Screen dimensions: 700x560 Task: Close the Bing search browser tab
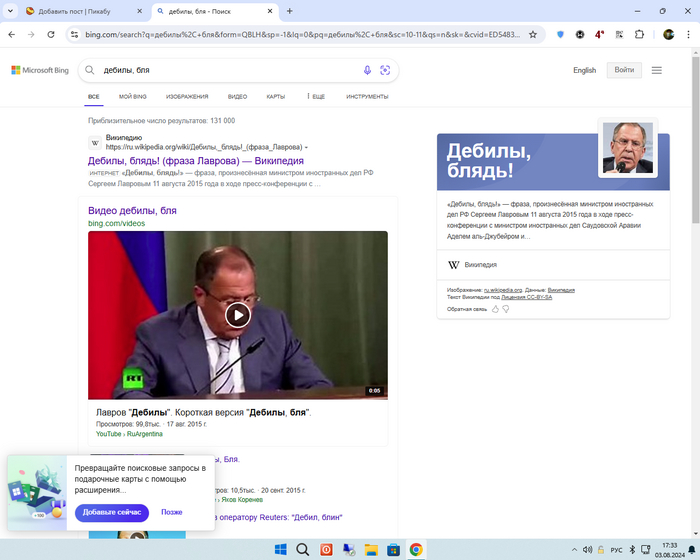270,11
